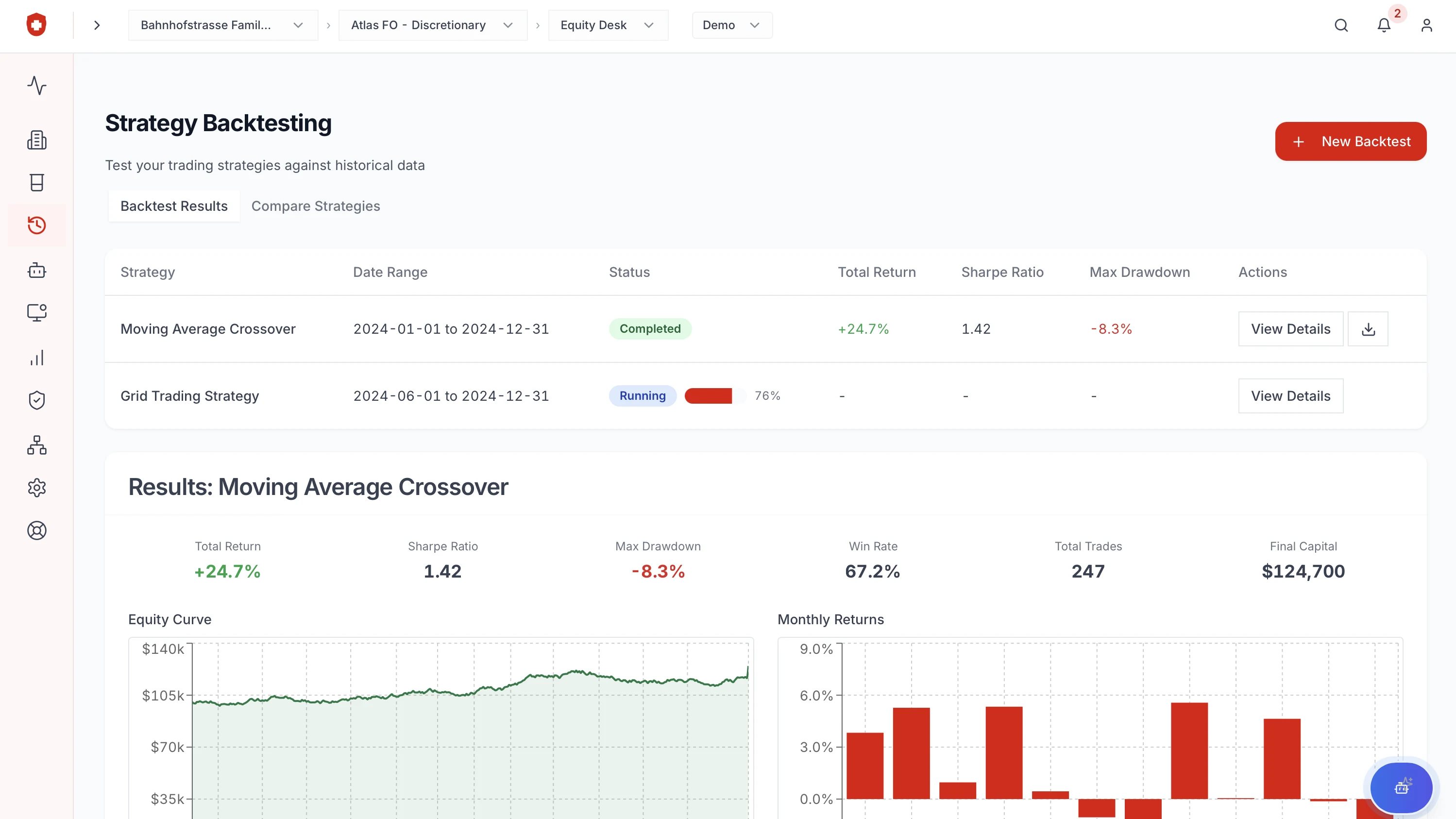
Task: Click the shield check sidebar icon
Action: (37, 400)
